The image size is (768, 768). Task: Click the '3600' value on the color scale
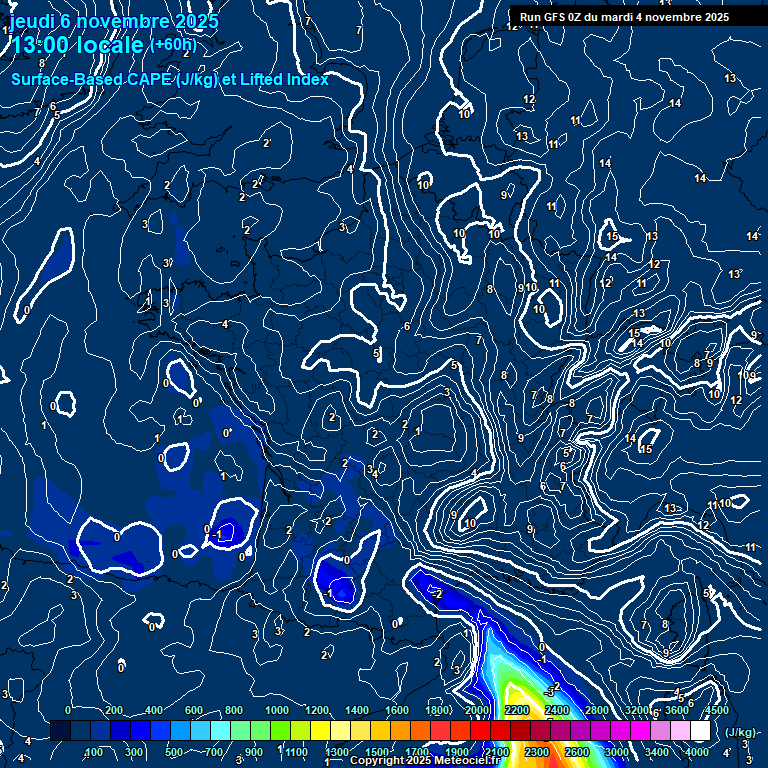[x=677, y=710]
